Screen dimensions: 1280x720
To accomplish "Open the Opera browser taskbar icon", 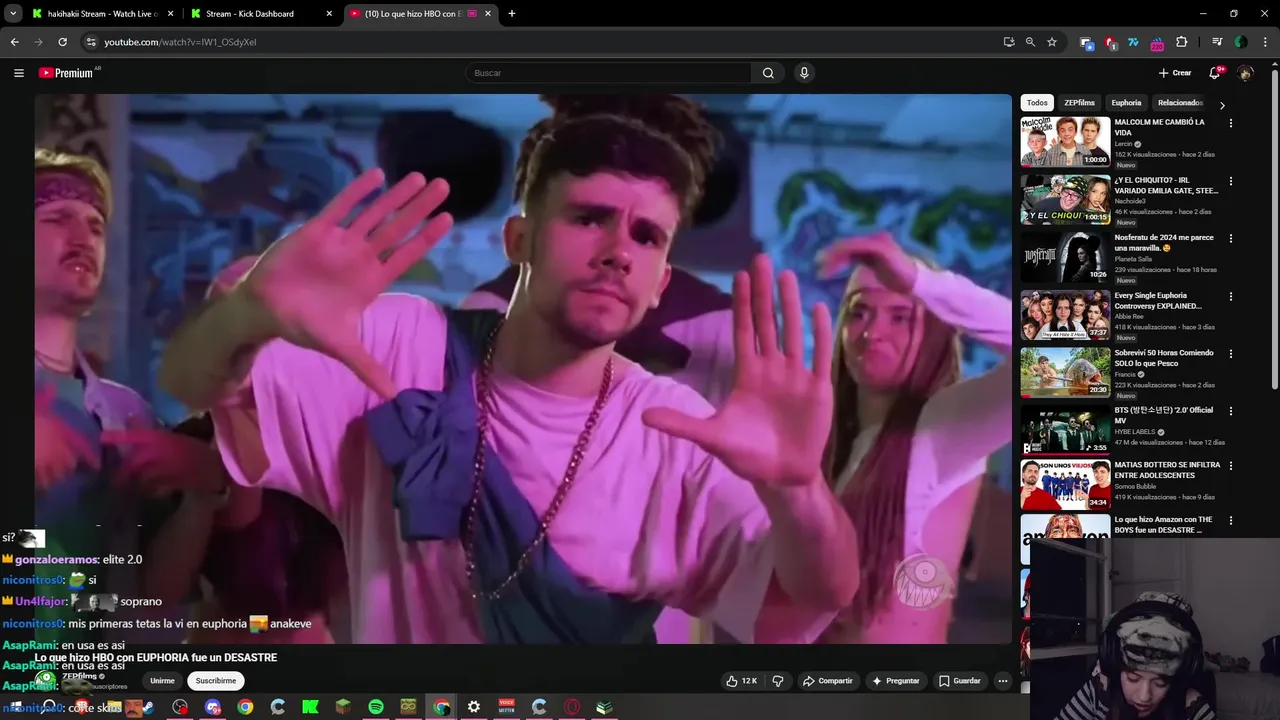I will click(x=572, y=707).
